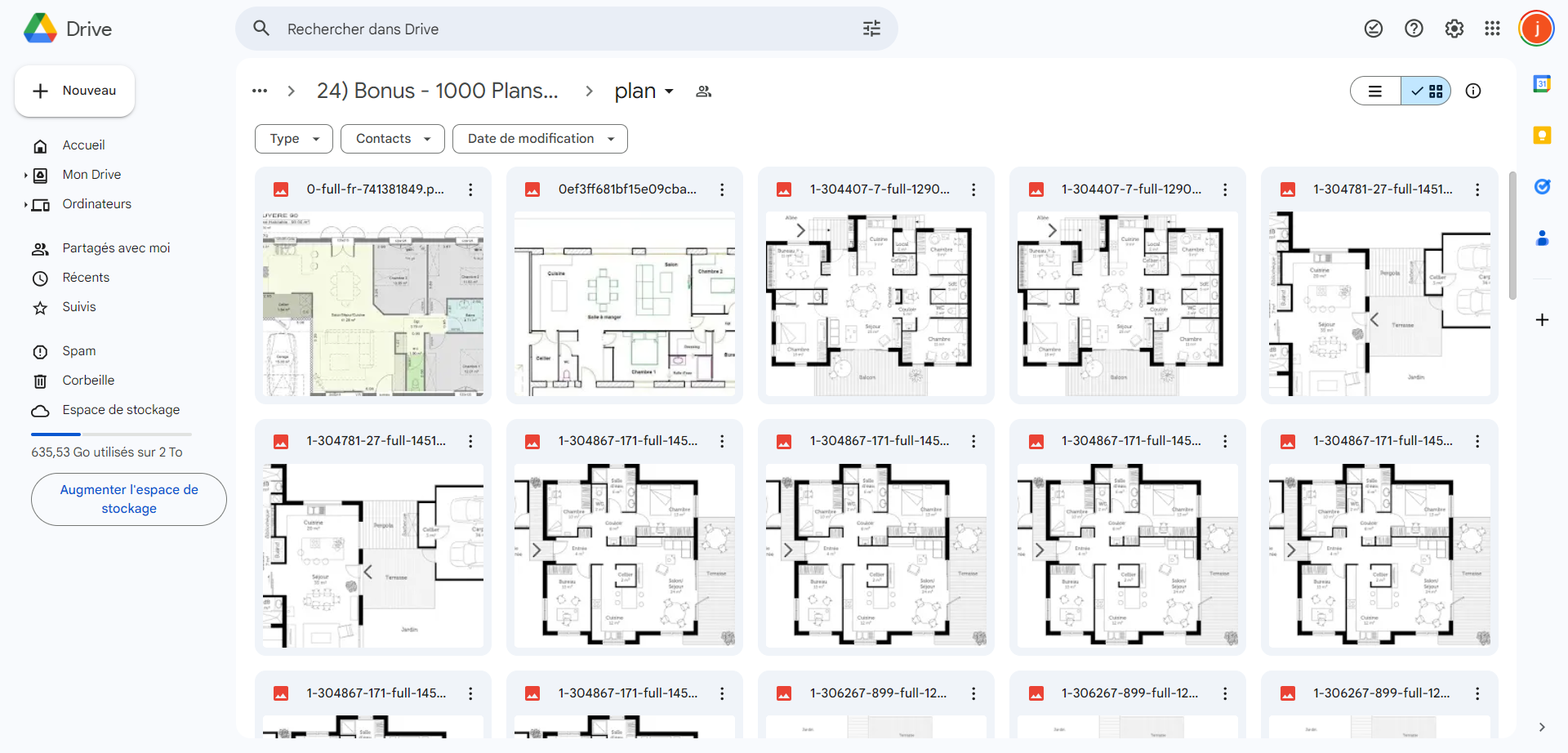Open more actions for 0ef3ff681bf15e09cba file

722,189
